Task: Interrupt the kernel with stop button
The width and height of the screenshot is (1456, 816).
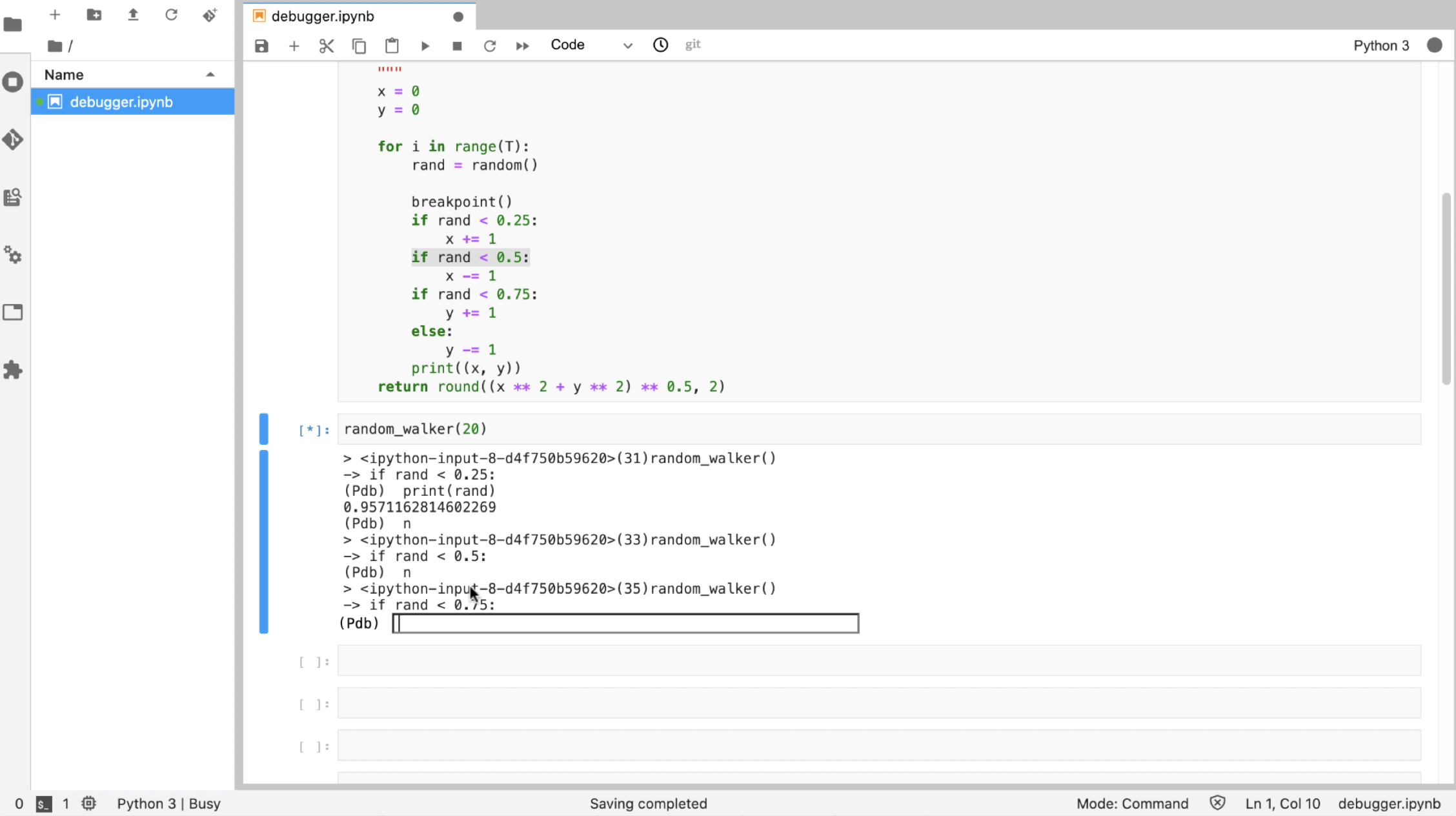Action: [x=457, y=46]
